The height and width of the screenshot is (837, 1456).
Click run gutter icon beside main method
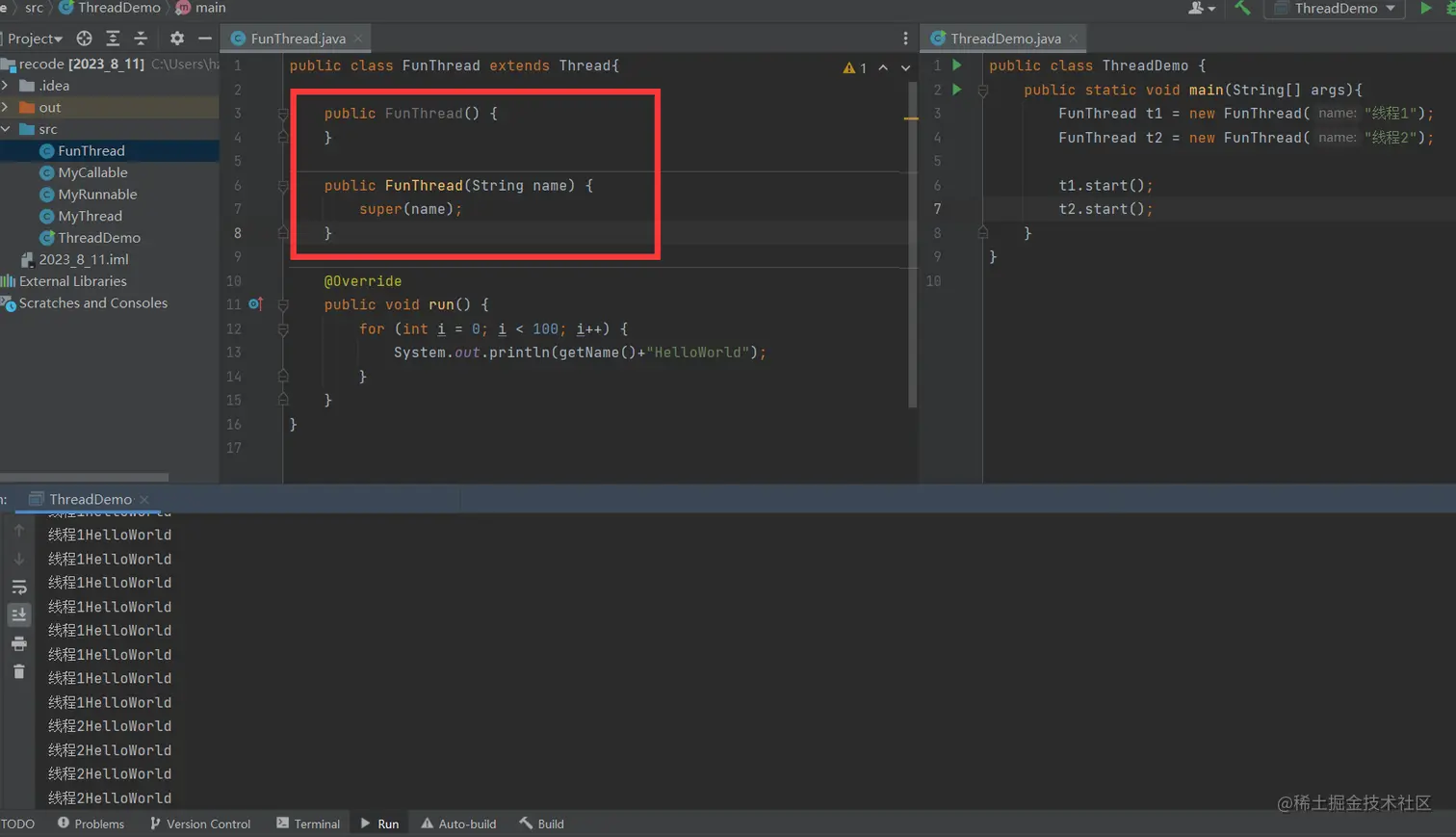coord(957,90)
